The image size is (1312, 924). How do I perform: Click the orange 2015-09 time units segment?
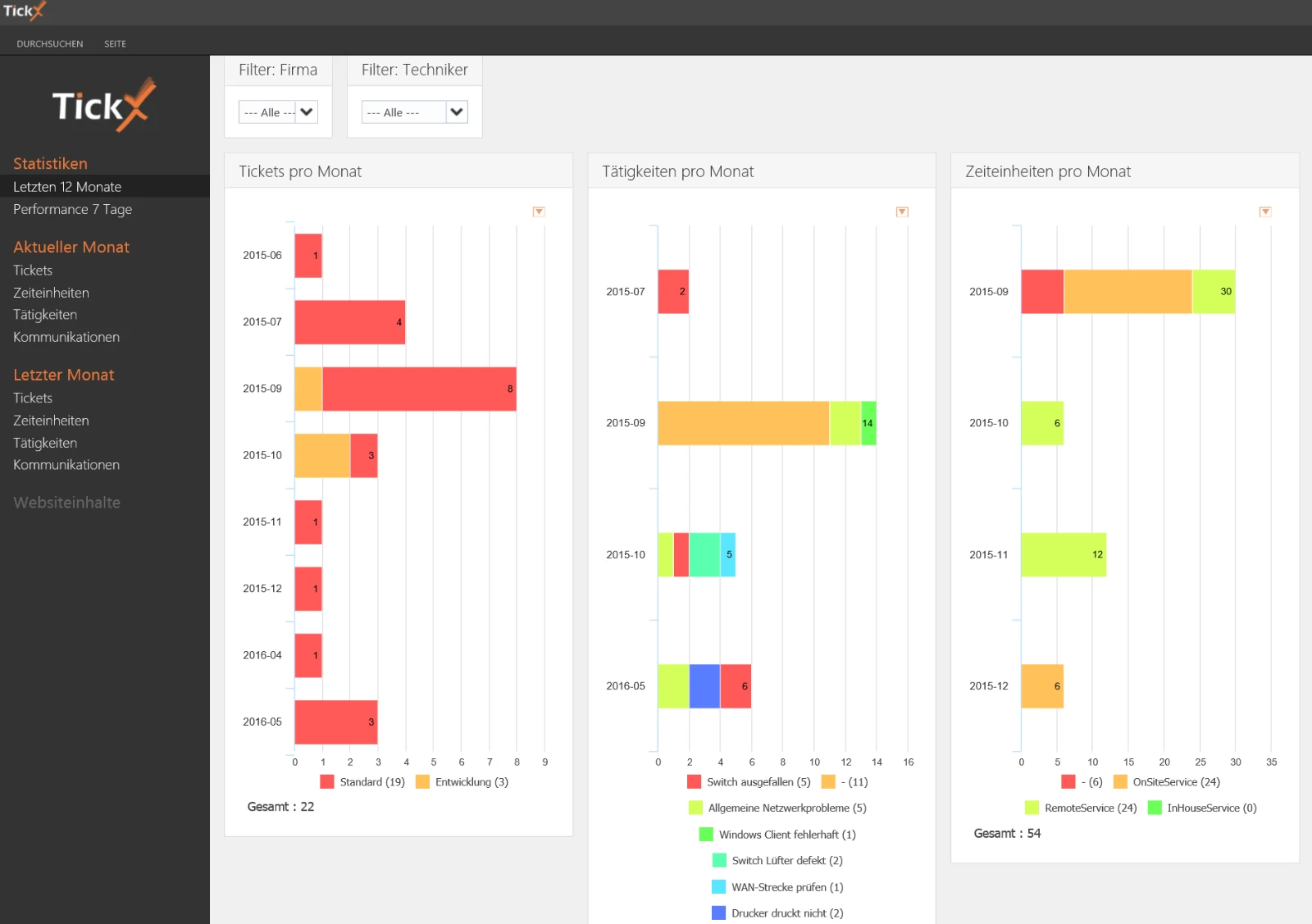pyautogui.click(x=1127, y=292)
